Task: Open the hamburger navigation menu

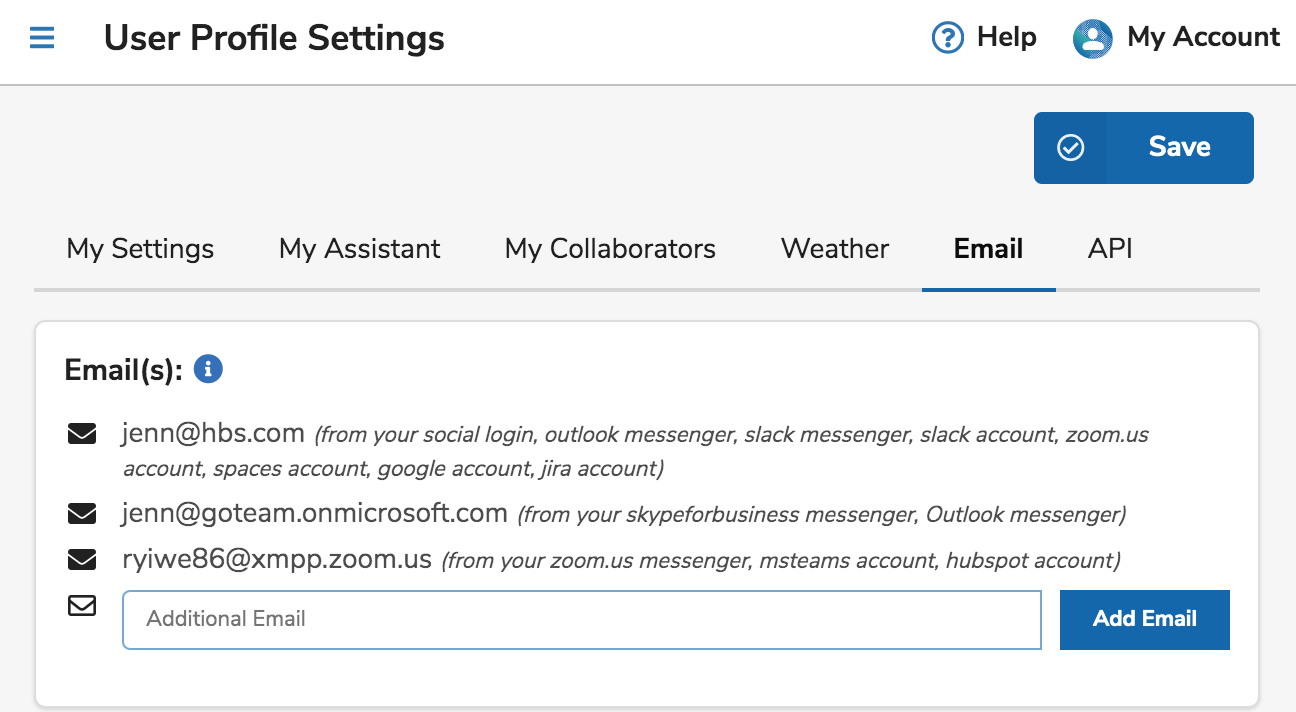Action: (x=42, y=39)
